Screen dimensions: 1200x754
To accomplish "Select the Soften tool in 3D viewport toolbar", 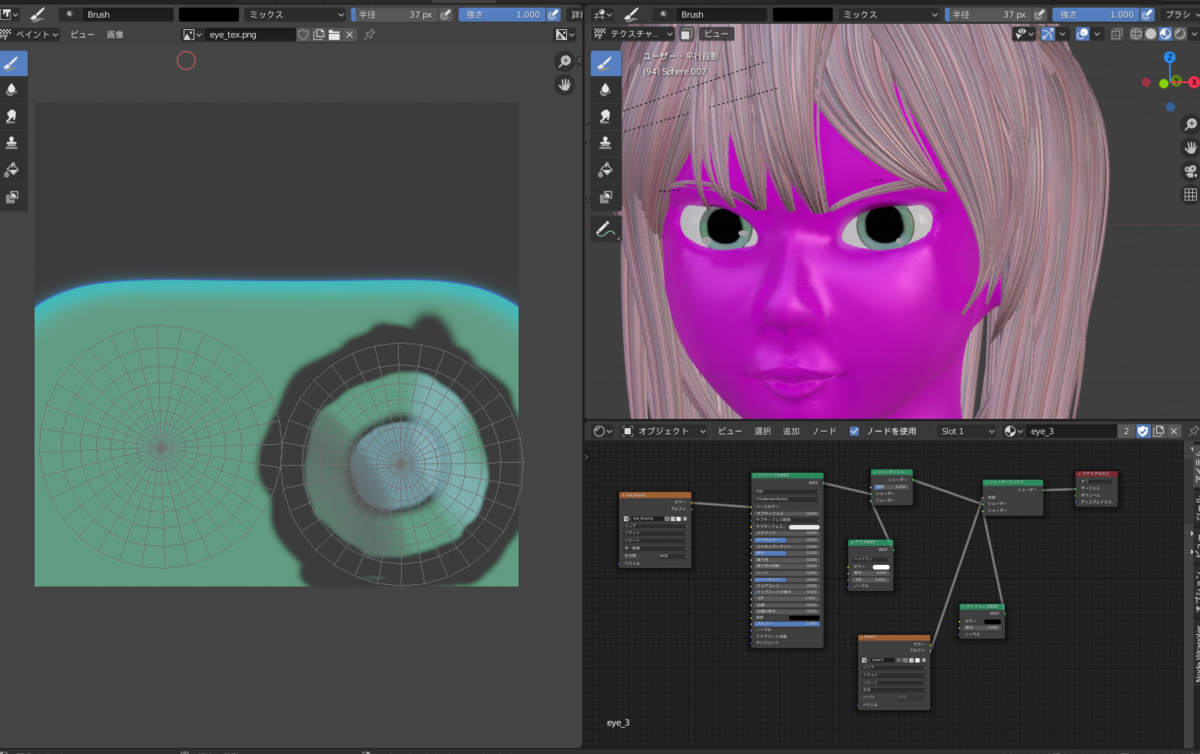I will tap(605, 89).
